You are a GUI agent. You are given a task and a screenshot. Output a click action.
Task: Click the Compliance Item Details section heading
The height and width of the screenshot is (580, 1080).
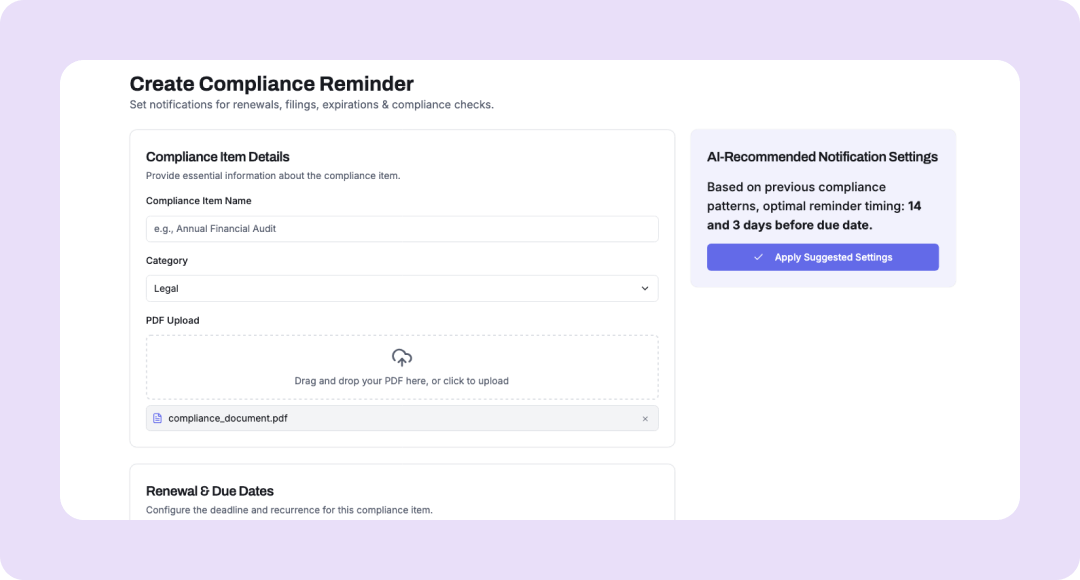pyautogui.click(x=218, y=157)
